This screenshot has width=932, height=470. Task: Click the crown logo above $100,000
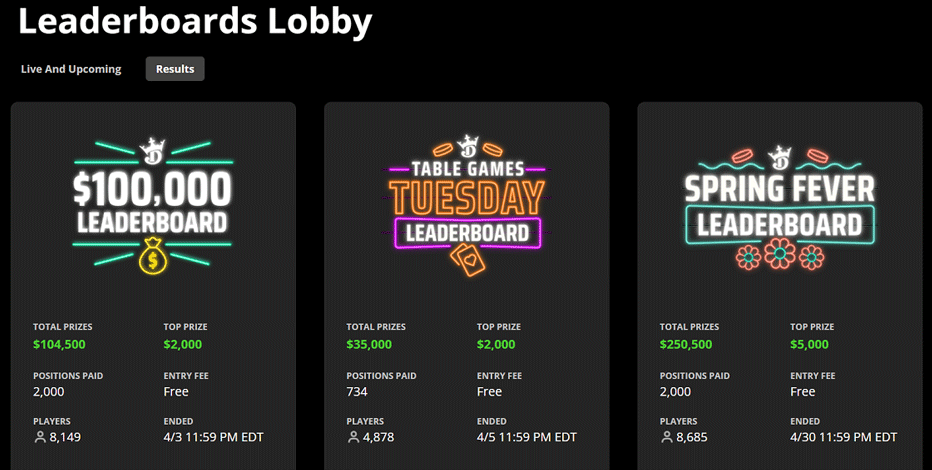152,152
